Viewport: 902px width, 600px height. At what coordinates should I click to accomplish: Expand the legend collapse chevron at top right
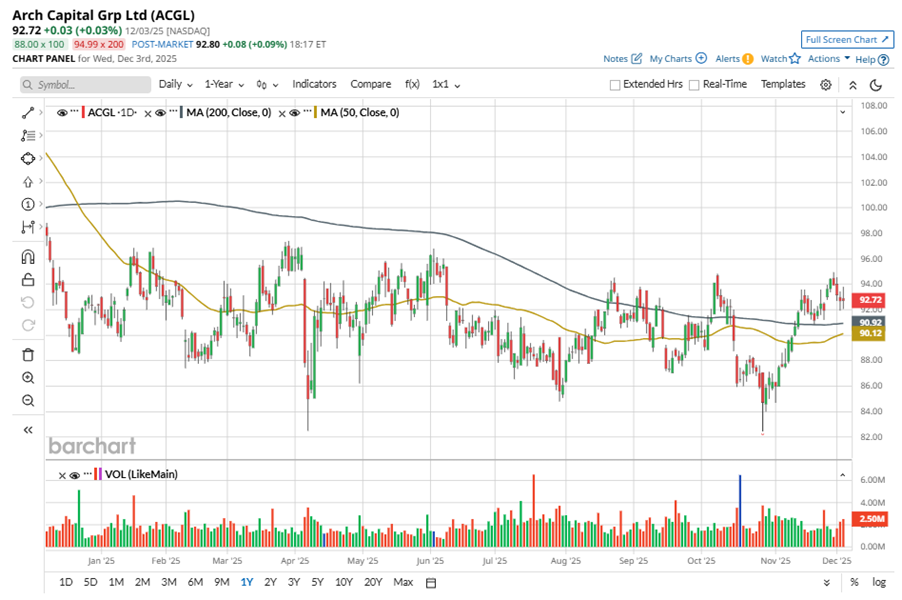(x=843, y=112)
